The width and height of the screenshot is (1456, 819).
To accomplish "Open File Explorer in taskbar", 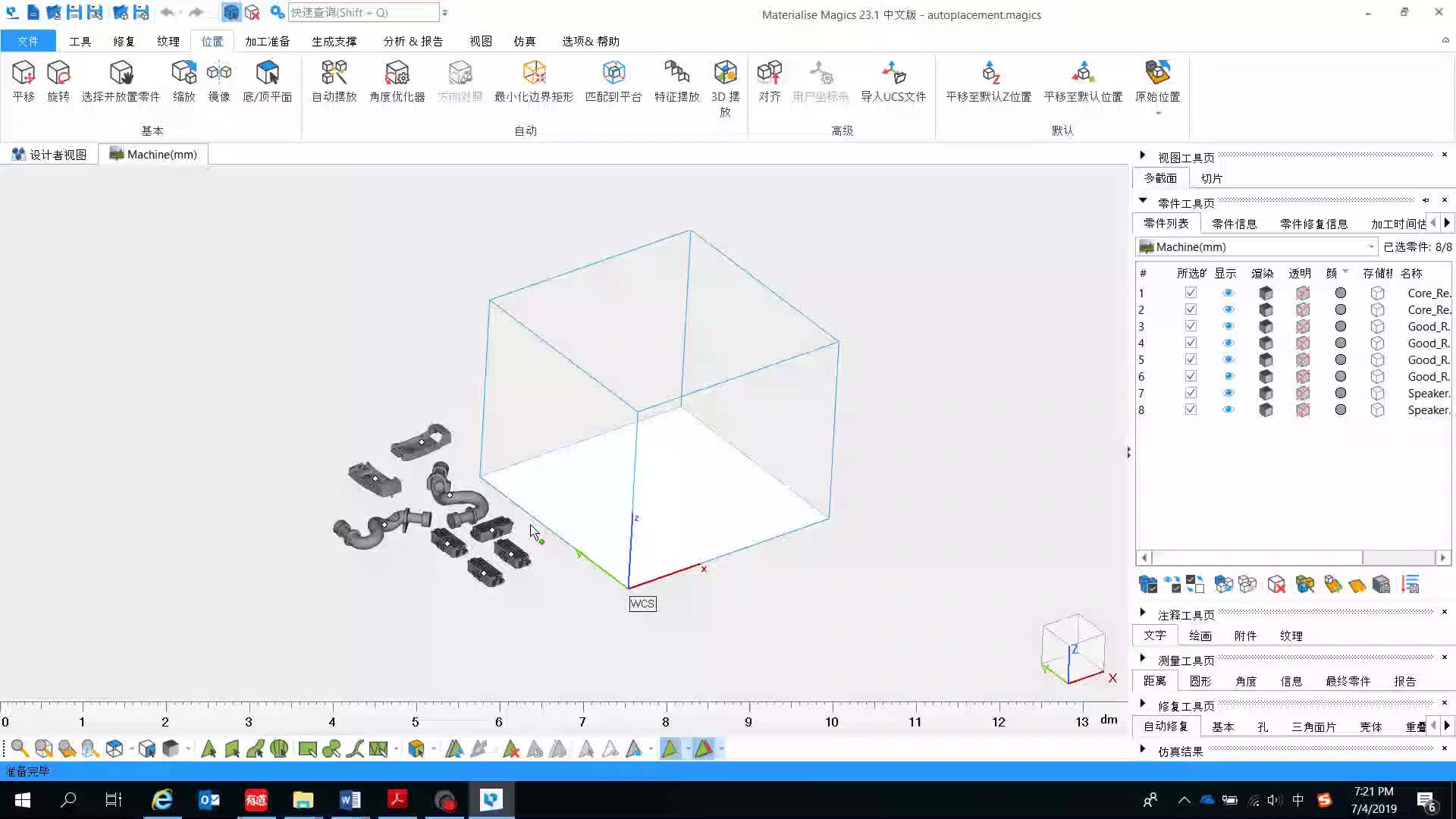I will (303, 800).
